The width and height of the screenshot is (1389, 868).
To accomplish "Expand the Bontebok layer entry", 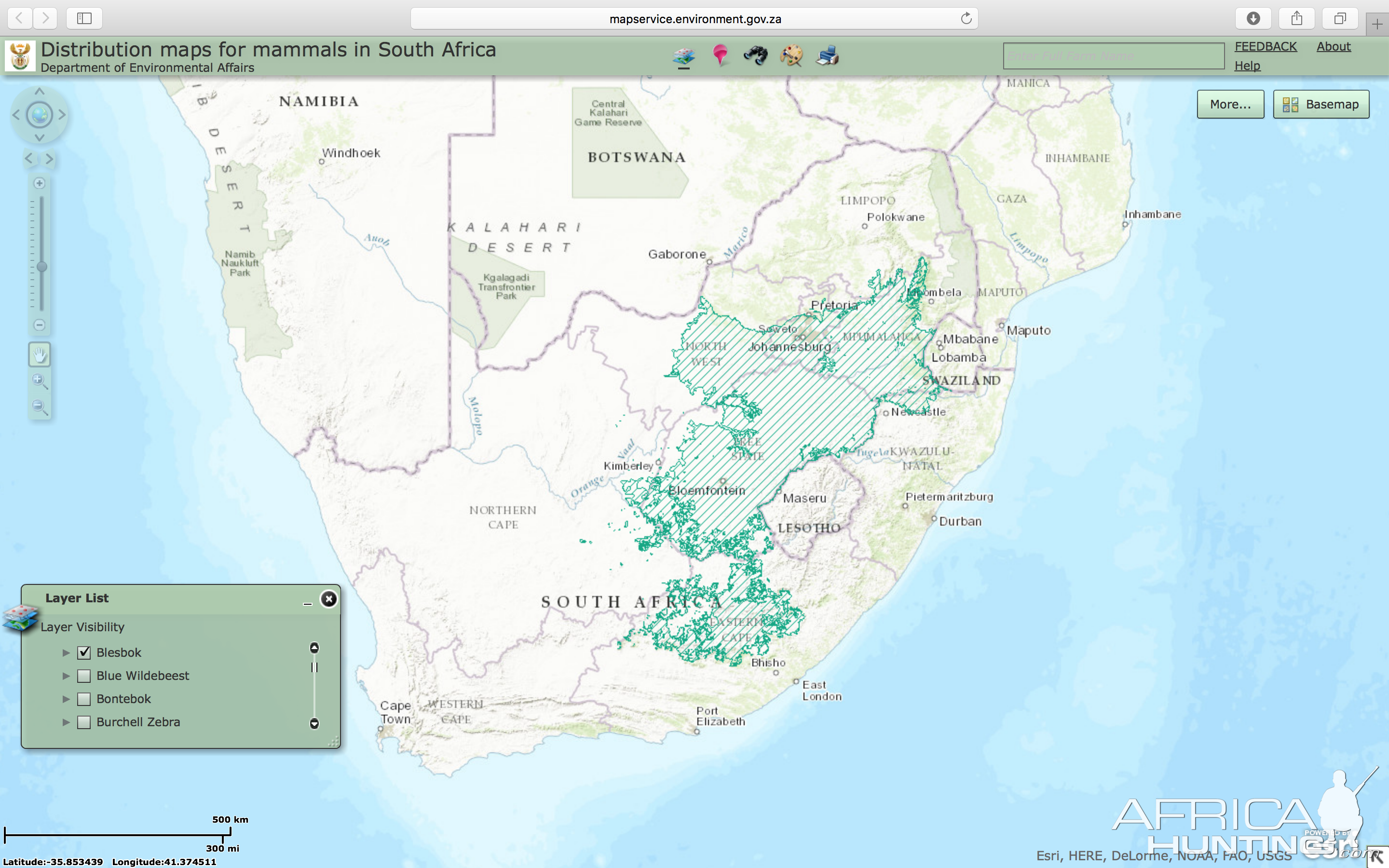I will 66,699.
